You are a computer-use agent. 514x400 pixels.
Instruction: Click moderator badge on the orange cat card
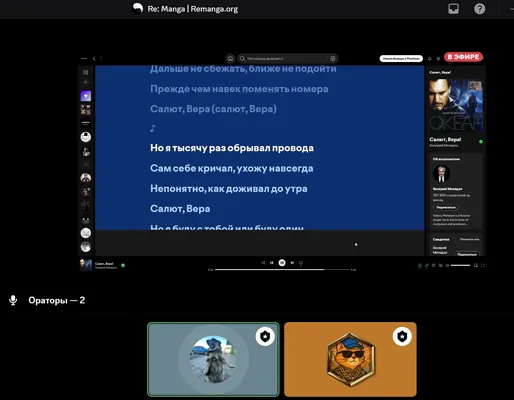[402, 336]
